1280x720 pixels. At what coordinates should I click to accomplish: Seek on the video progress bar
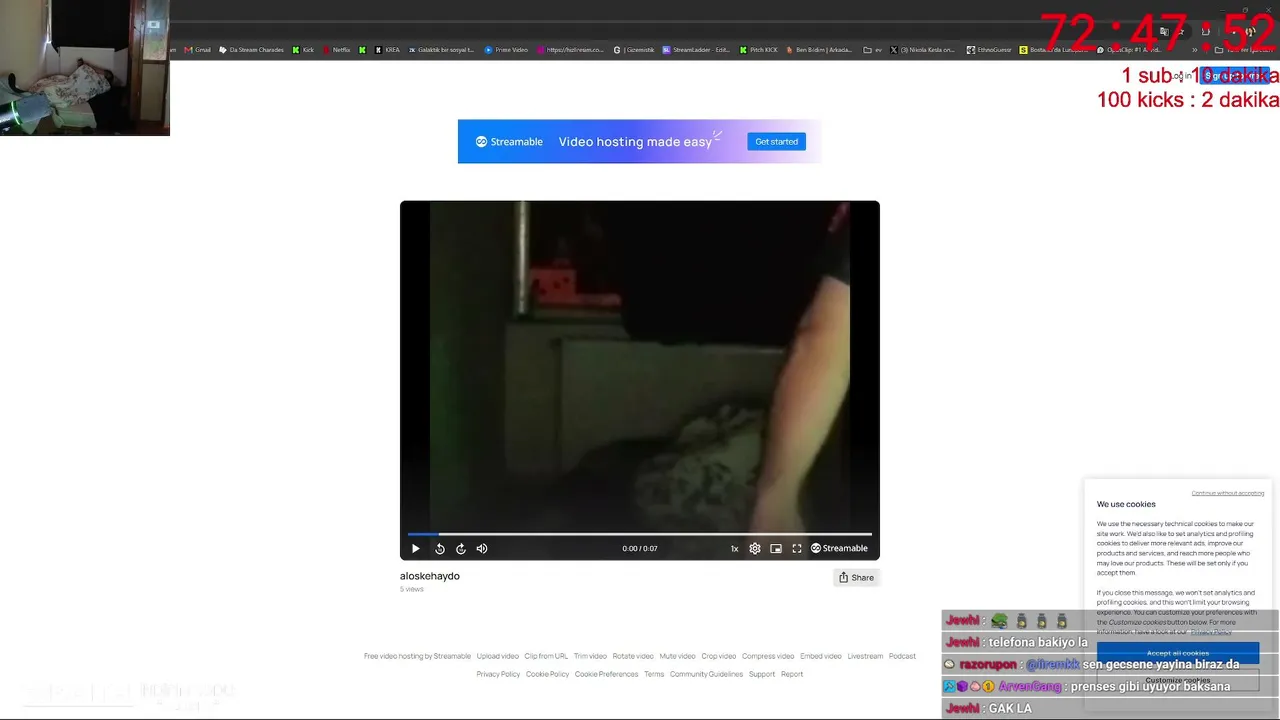[640, 534]
